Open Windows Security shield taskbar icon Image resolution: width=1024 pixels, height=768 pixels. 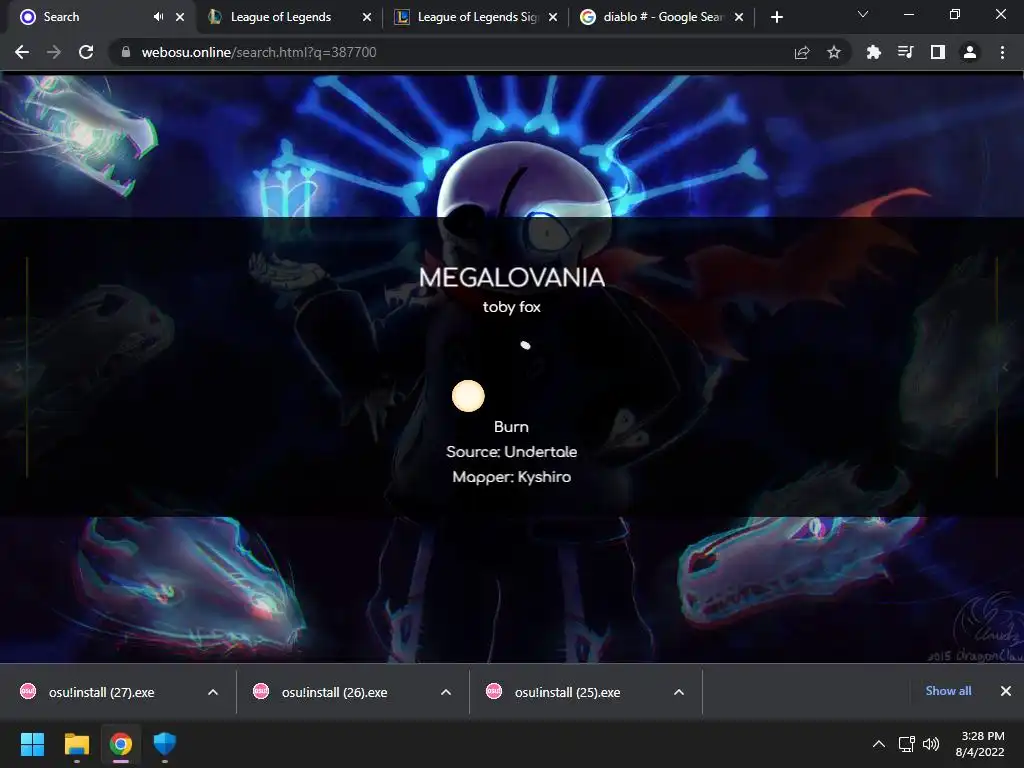(165, 744)
